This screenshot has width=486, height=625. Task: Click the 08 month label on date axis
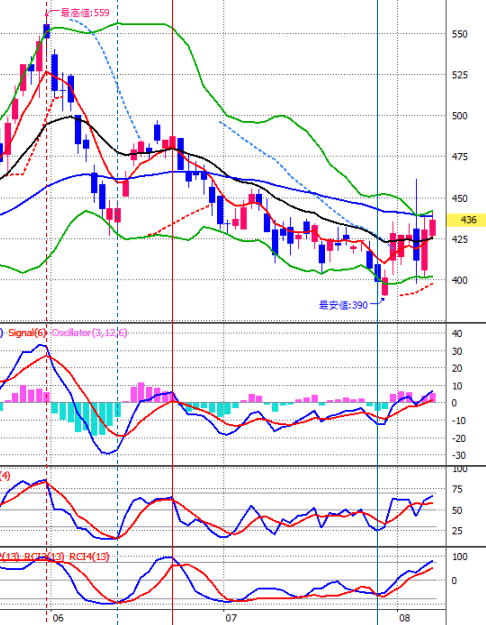point(404,618)
